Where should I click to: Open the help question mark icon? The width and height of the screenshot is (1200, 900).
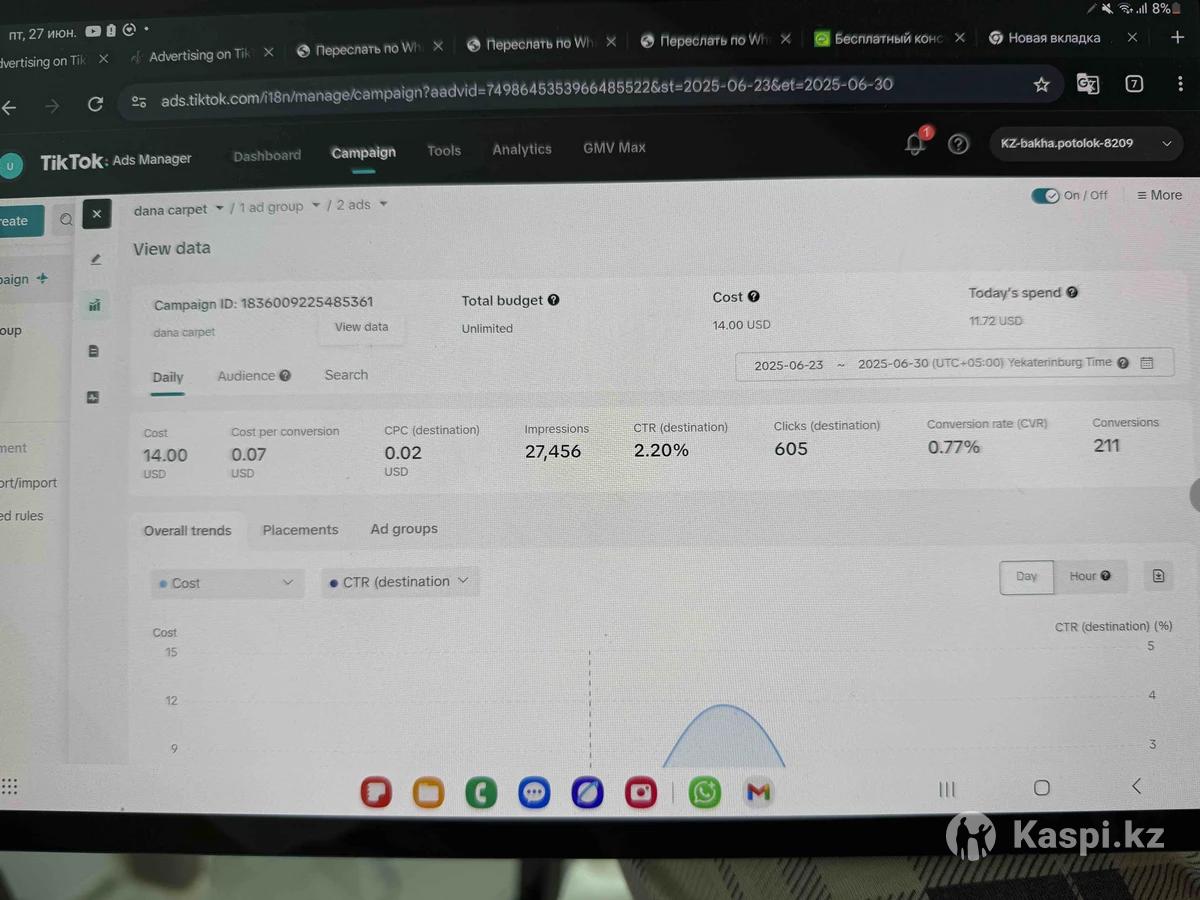958,144
